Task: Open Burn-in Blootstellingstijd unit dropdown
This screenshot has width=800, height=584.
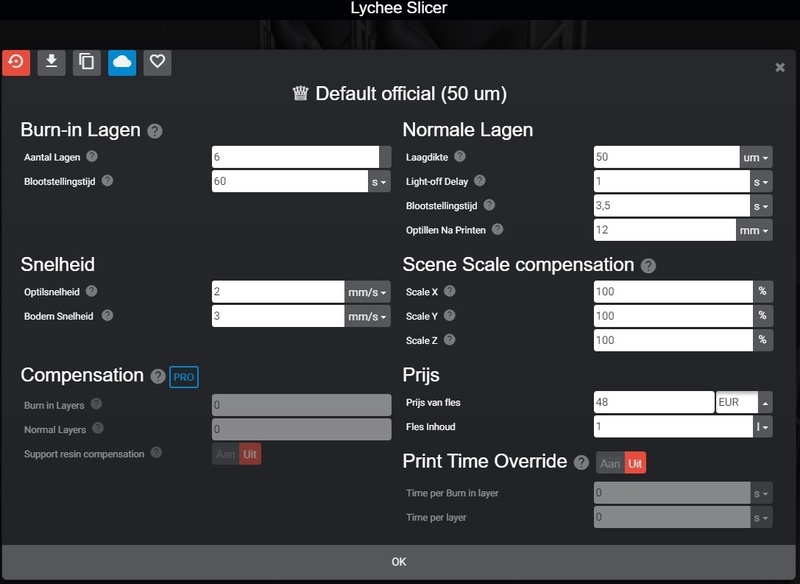Action: tap(379, 182)
